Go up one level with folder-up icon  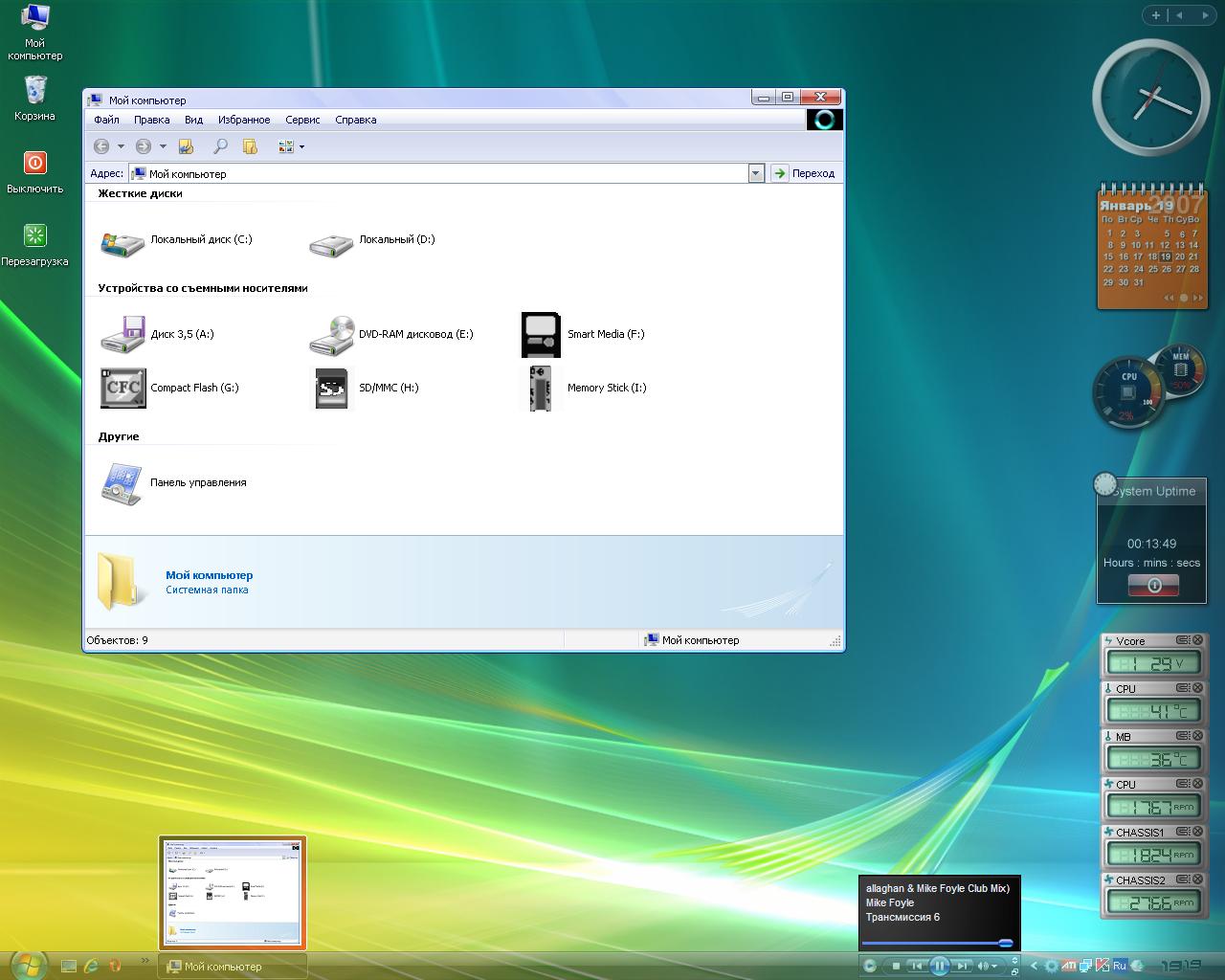(x=186, y=146)
